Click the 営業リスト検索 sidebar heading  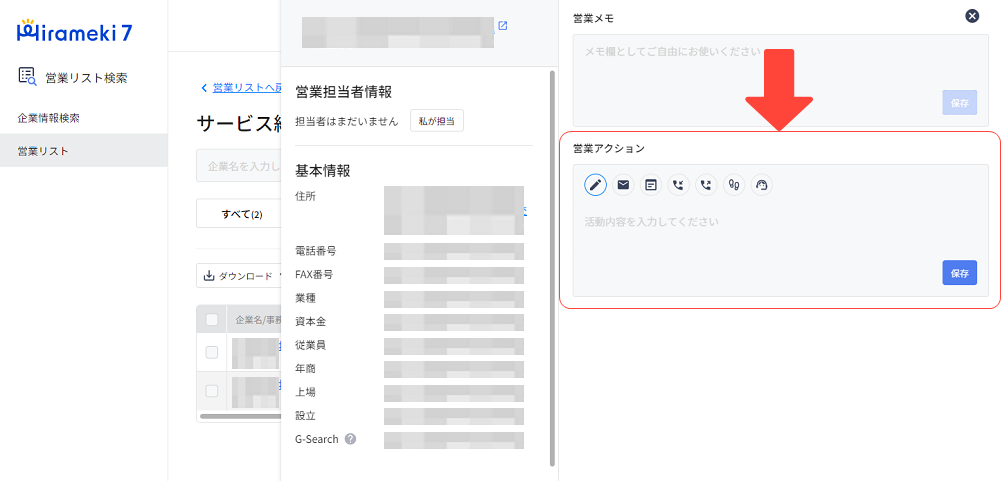coord(86,78)
